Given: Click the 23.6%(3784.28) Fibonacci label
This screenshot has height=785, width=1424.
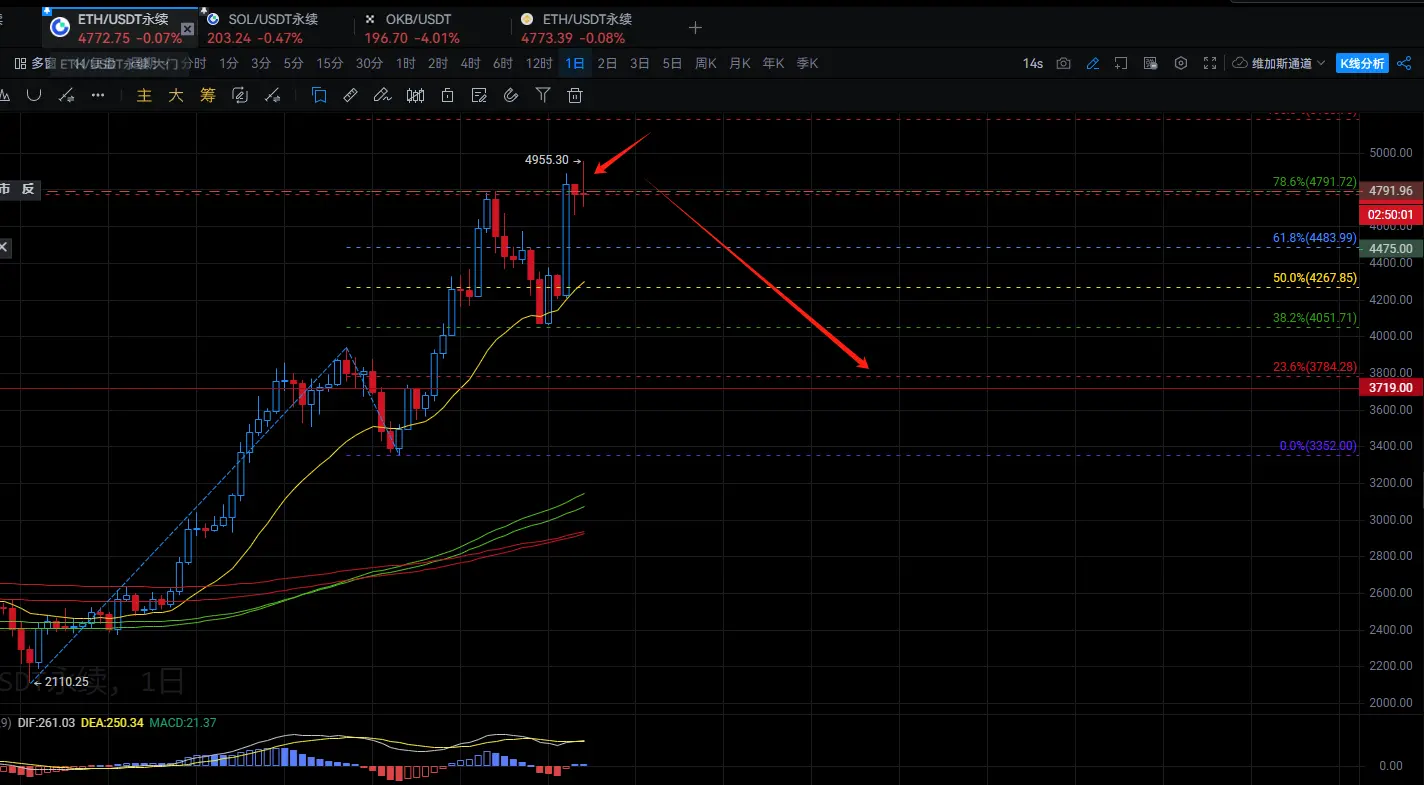Looking at the screenshot, I should [1314, 367].
